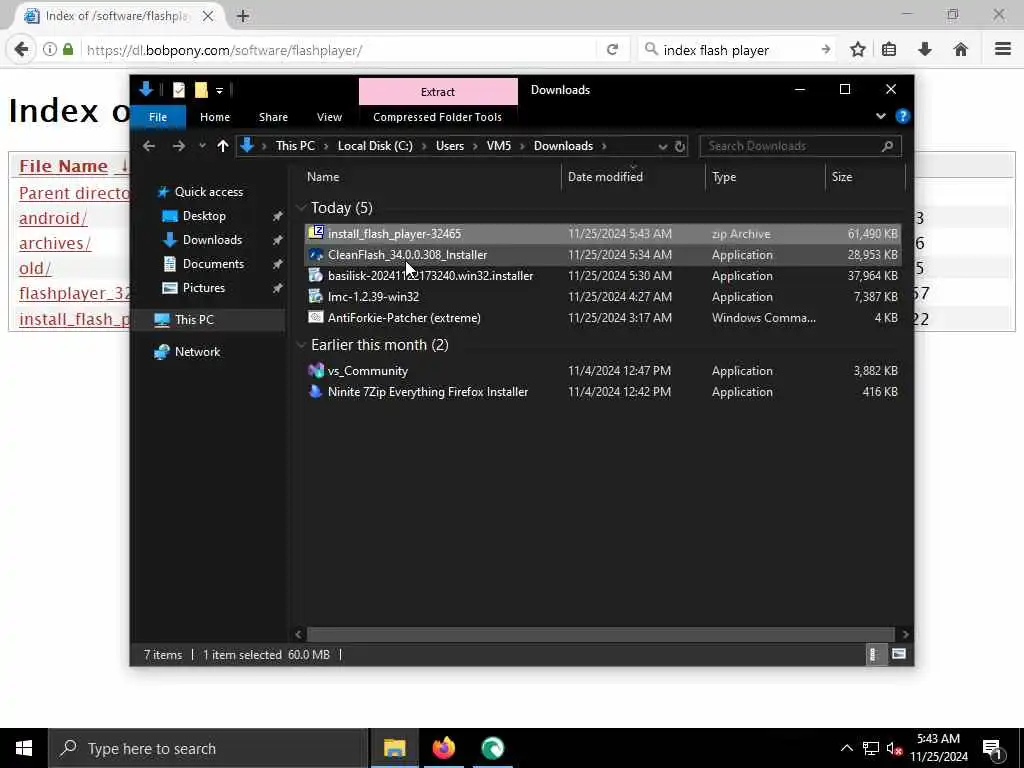The image size is (1024, 768).
Task: Open Compressed Folder Tools tab
Action: (x=438, y=117)
